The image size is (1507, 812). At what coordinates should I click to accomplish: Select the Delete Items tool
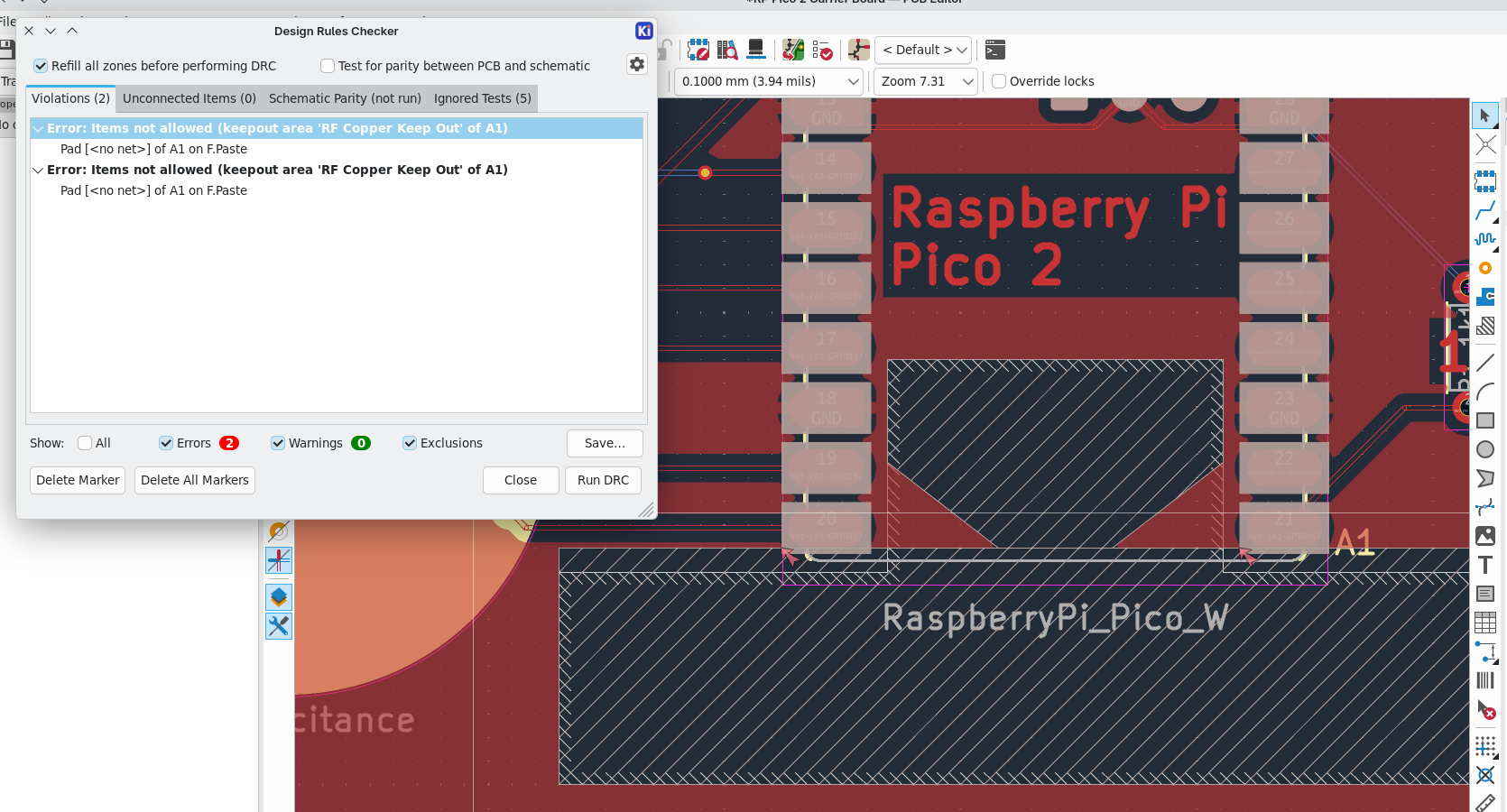(x=1485, y=709)
